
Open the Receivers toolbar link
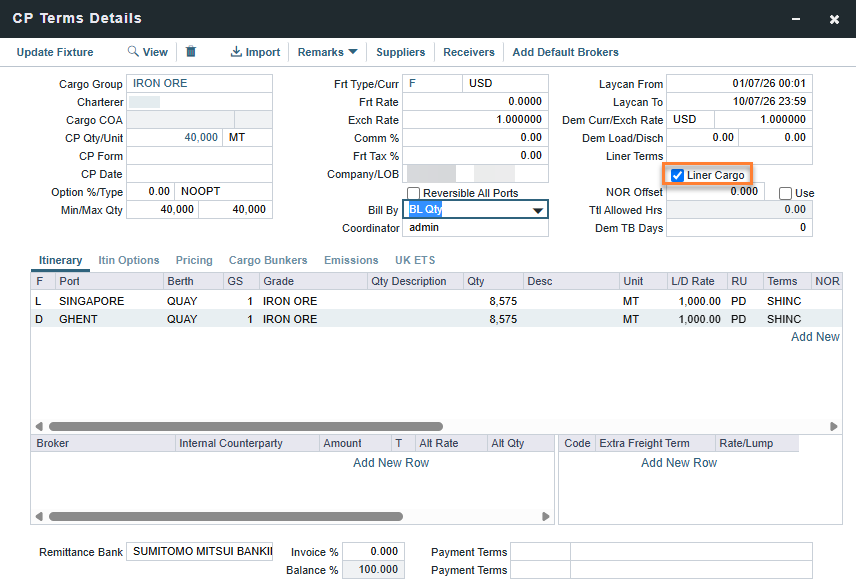coord(469,52)
